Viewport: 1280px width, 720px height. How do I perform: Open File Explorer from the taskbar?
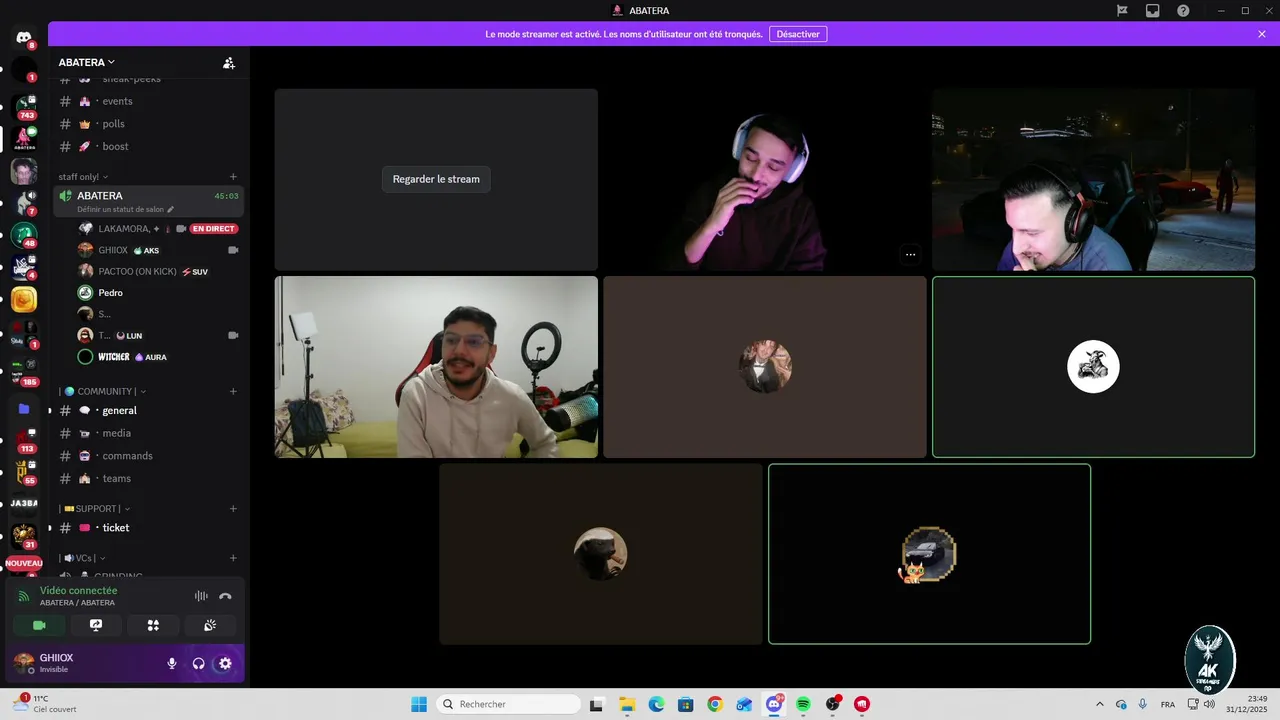(x=626, y=704)
